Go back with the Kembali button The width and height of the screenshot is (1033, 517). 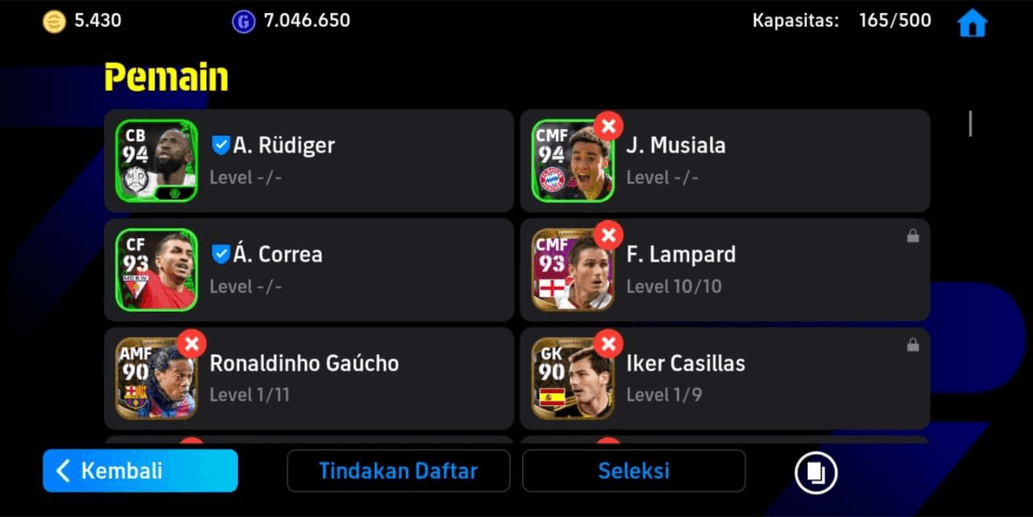point(140,471)
